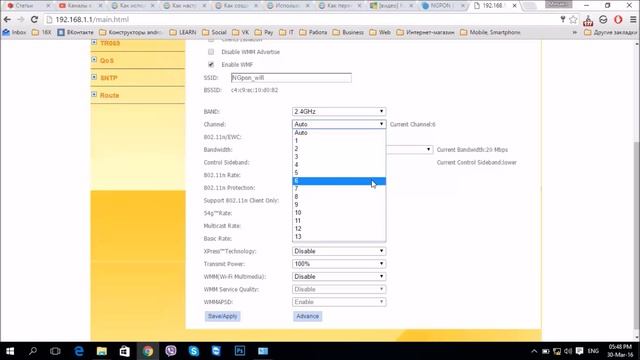The width and height of the screenshot is (640, 360).
Task: Switch to the NGPON browser tab
Action: 442,6
